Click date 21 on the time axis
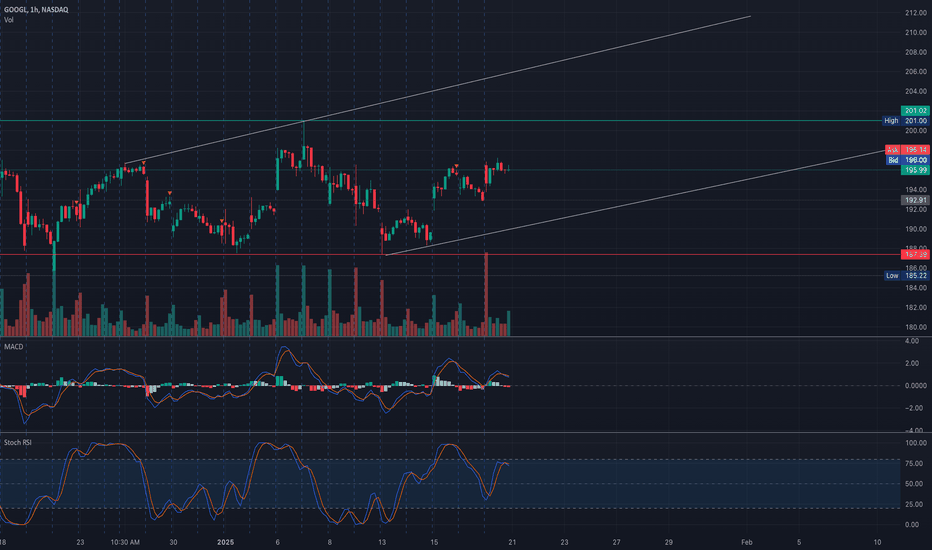932x550 pixels. (512, 542)
